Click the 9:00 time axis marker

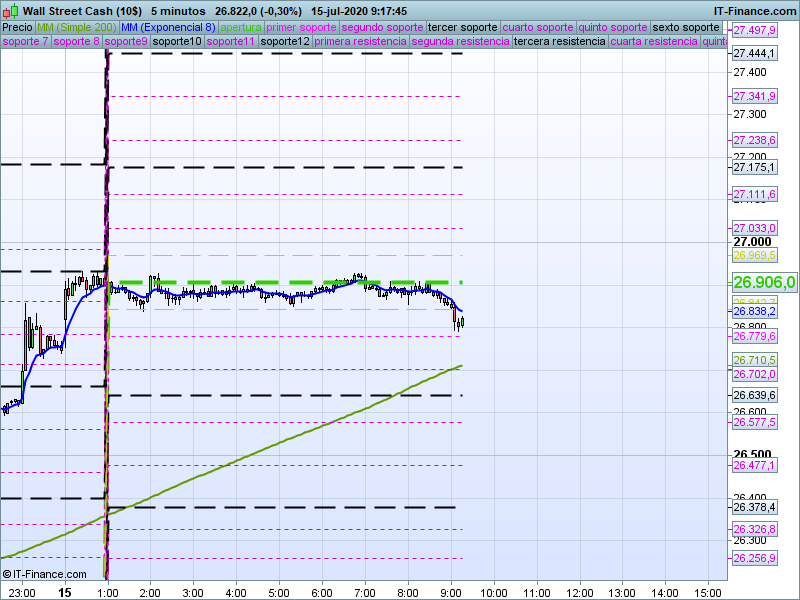451,592
